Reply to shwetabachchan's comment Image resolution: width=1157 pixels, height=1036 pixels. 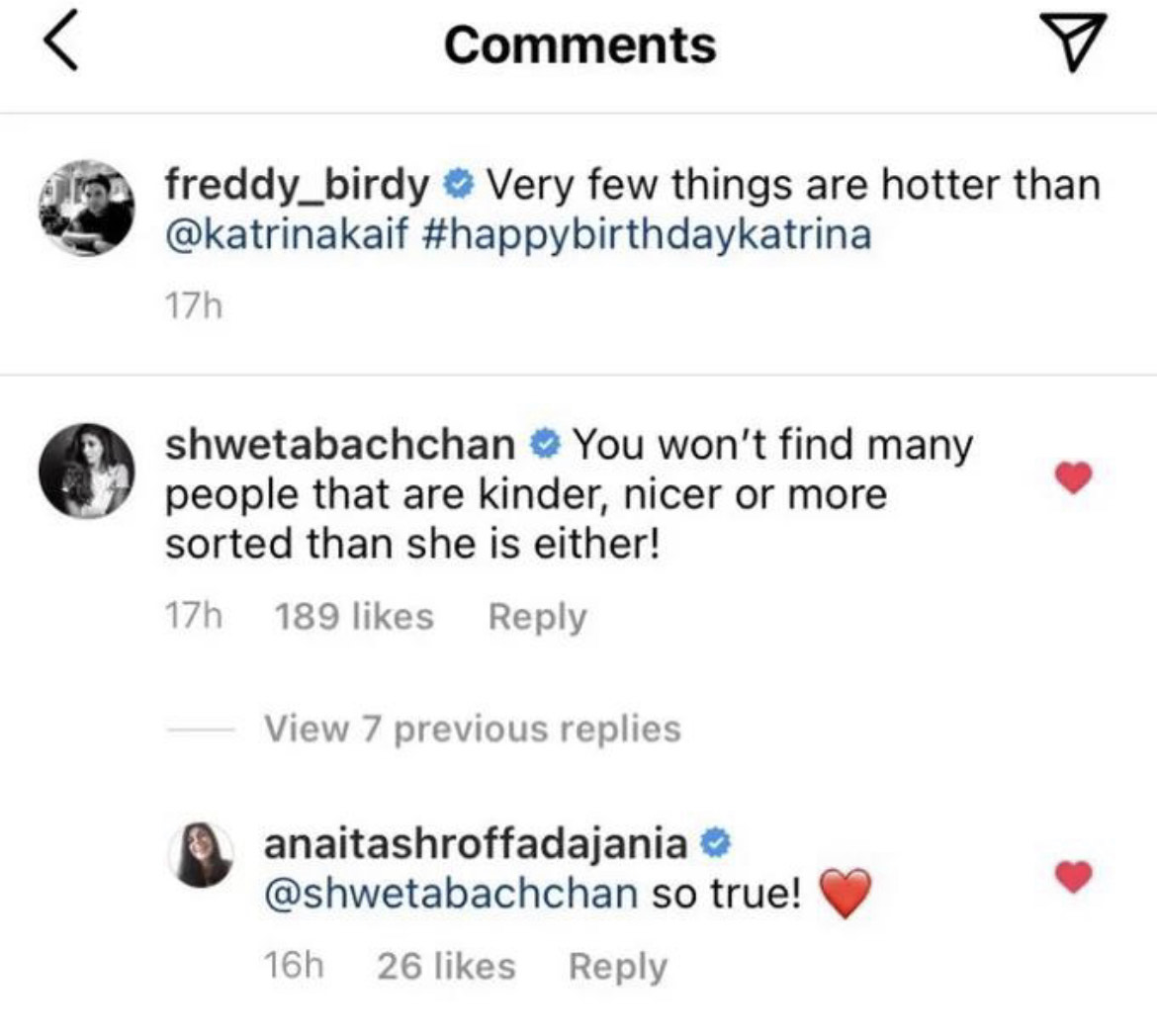coord(537,617)
